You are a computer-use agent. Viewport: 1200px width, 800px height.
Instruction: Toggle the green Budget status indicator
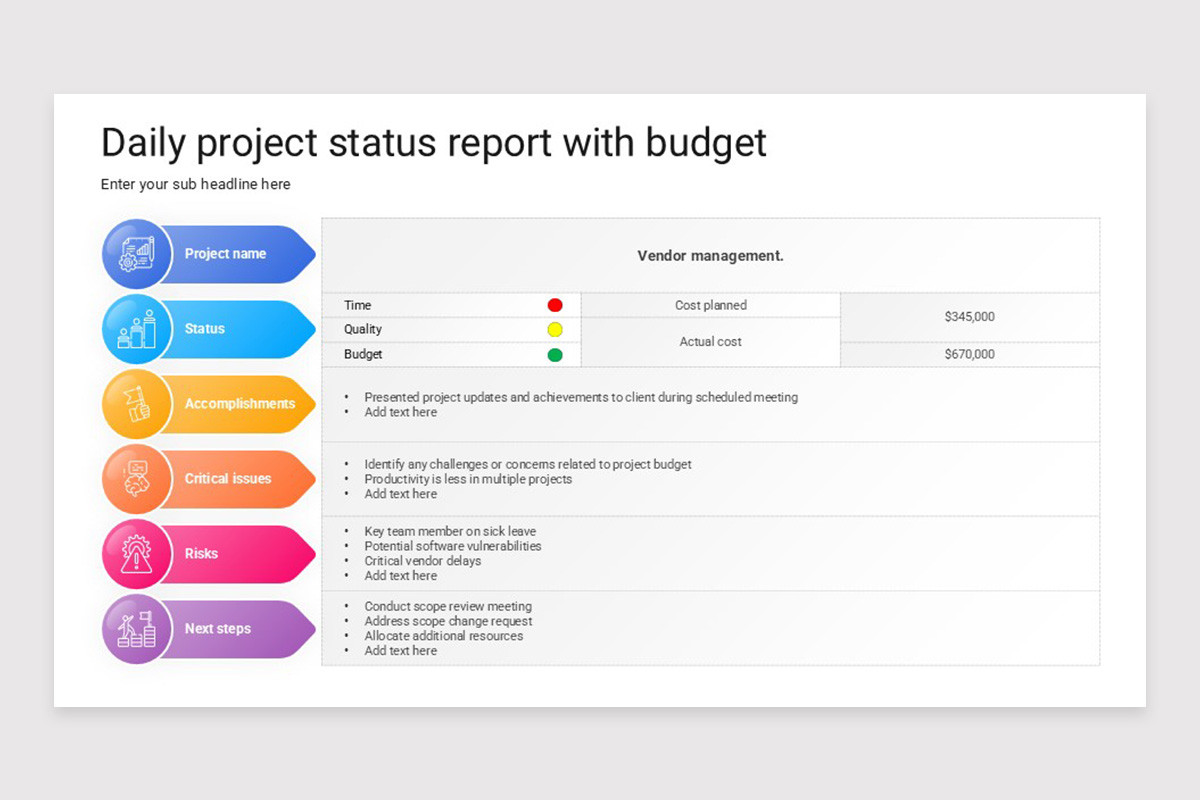pyautogui.click(x=556, y=354)
